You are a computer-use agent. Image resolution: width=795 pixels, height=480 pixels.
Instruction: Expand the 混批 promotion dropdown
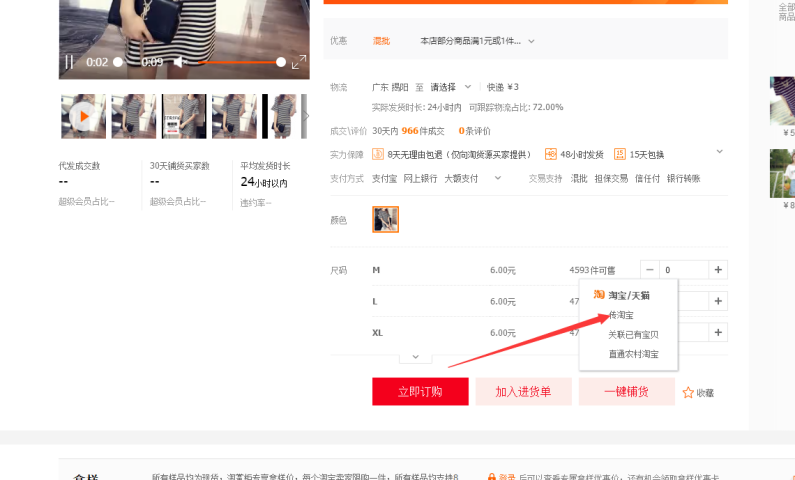pos(531,41)
